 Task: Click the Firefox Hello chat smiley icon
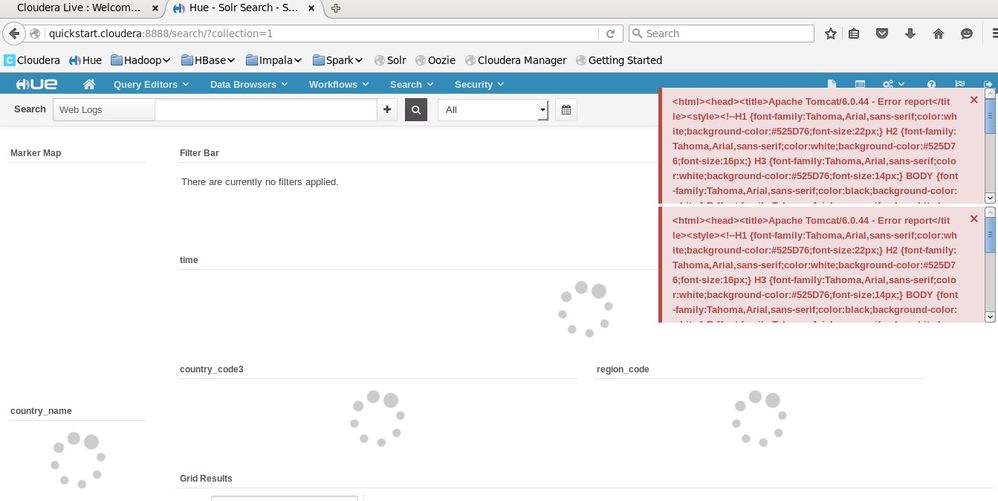[x=967, y=34]
